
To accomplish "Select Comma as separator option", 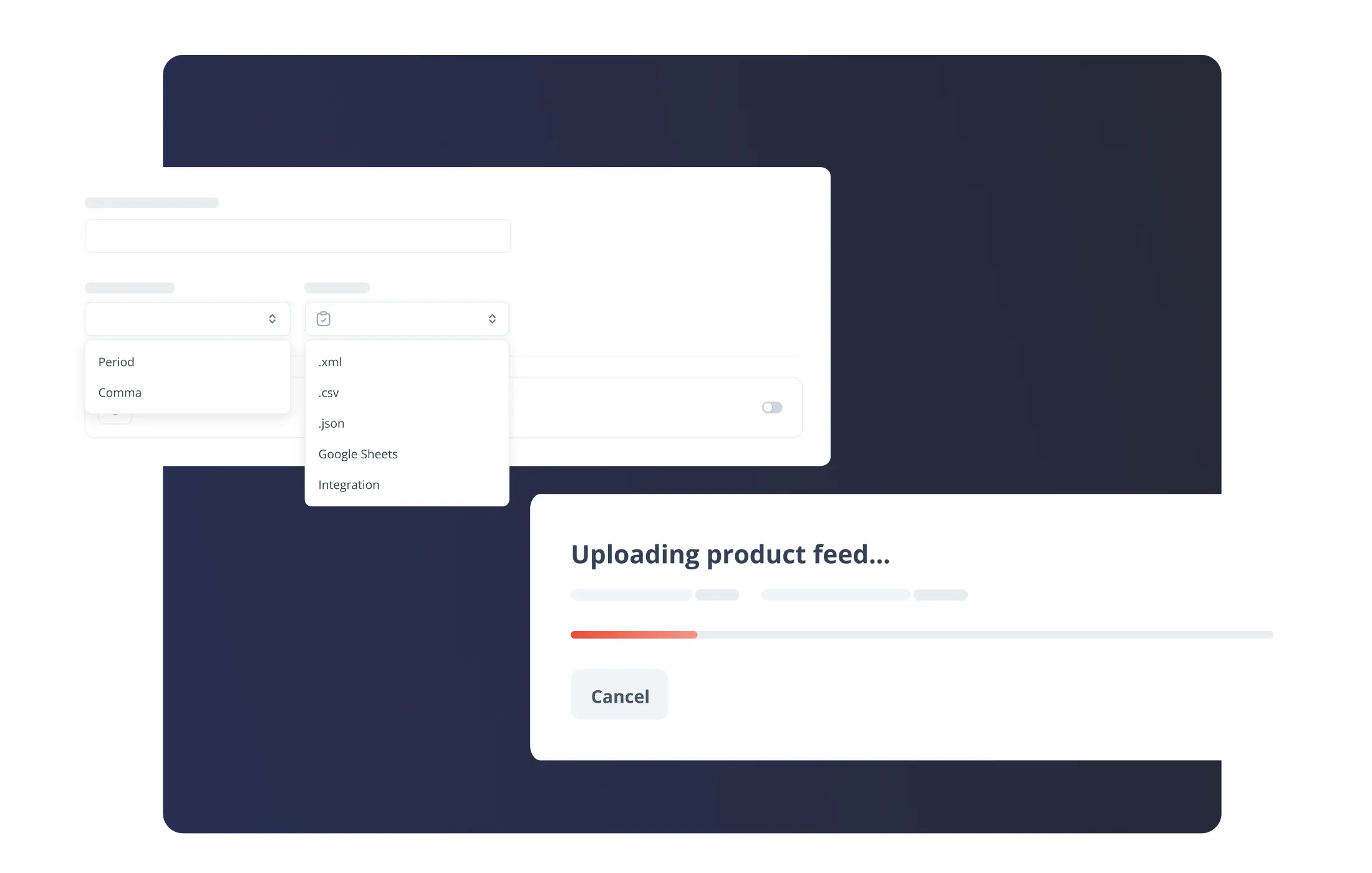I will [x=119, y=391].
